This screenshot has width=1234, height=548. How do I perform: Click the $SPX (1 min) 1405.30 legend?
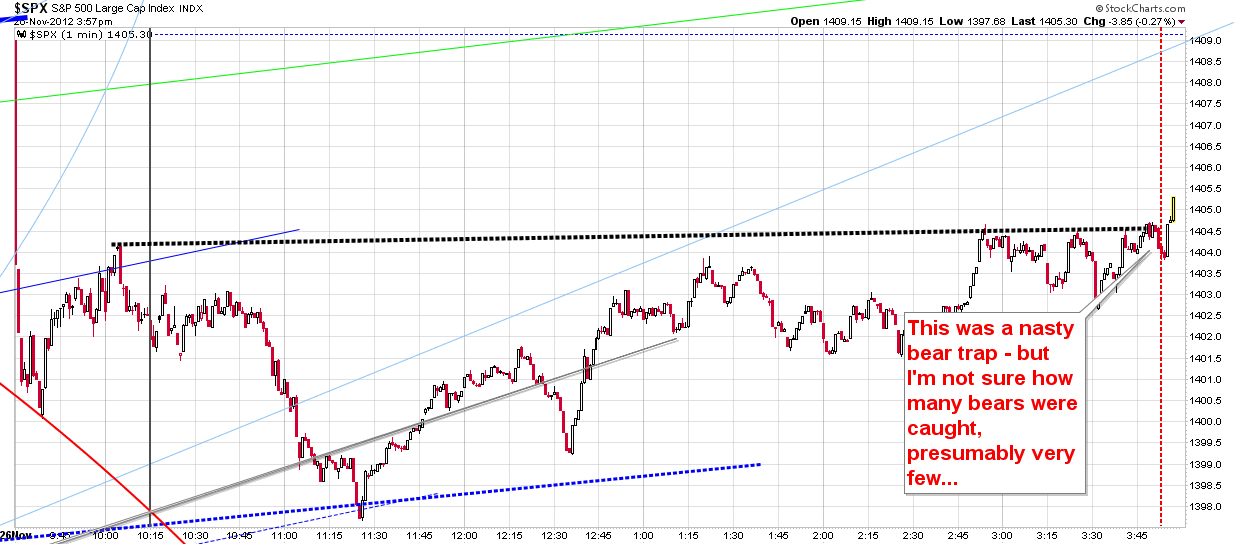pyautogui.click(x=90, y=34)
